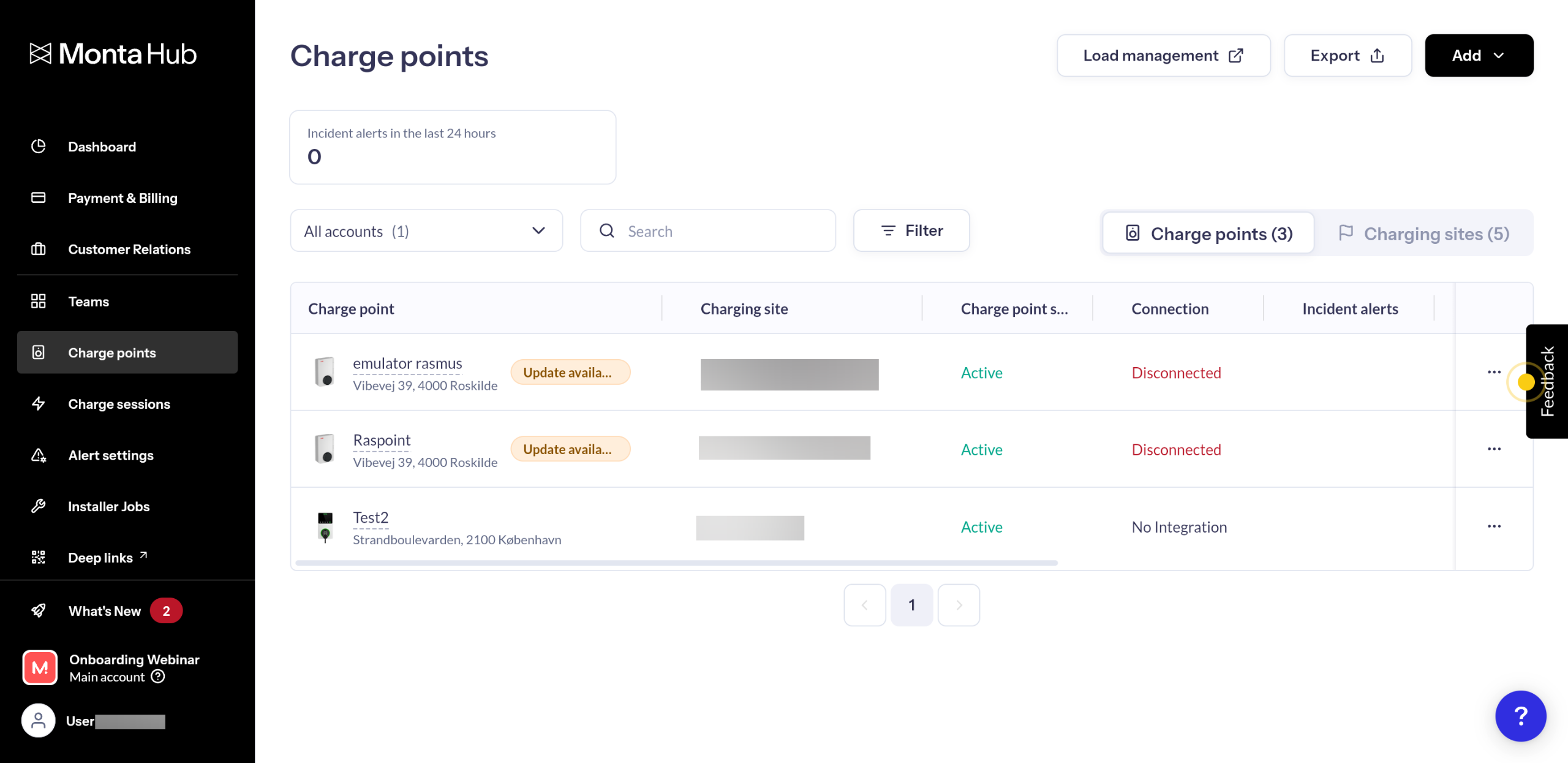Screen dimensions: 1568x763
Task: Open Installer Jobs wrench icon
Action: click(x=39, y=506)
